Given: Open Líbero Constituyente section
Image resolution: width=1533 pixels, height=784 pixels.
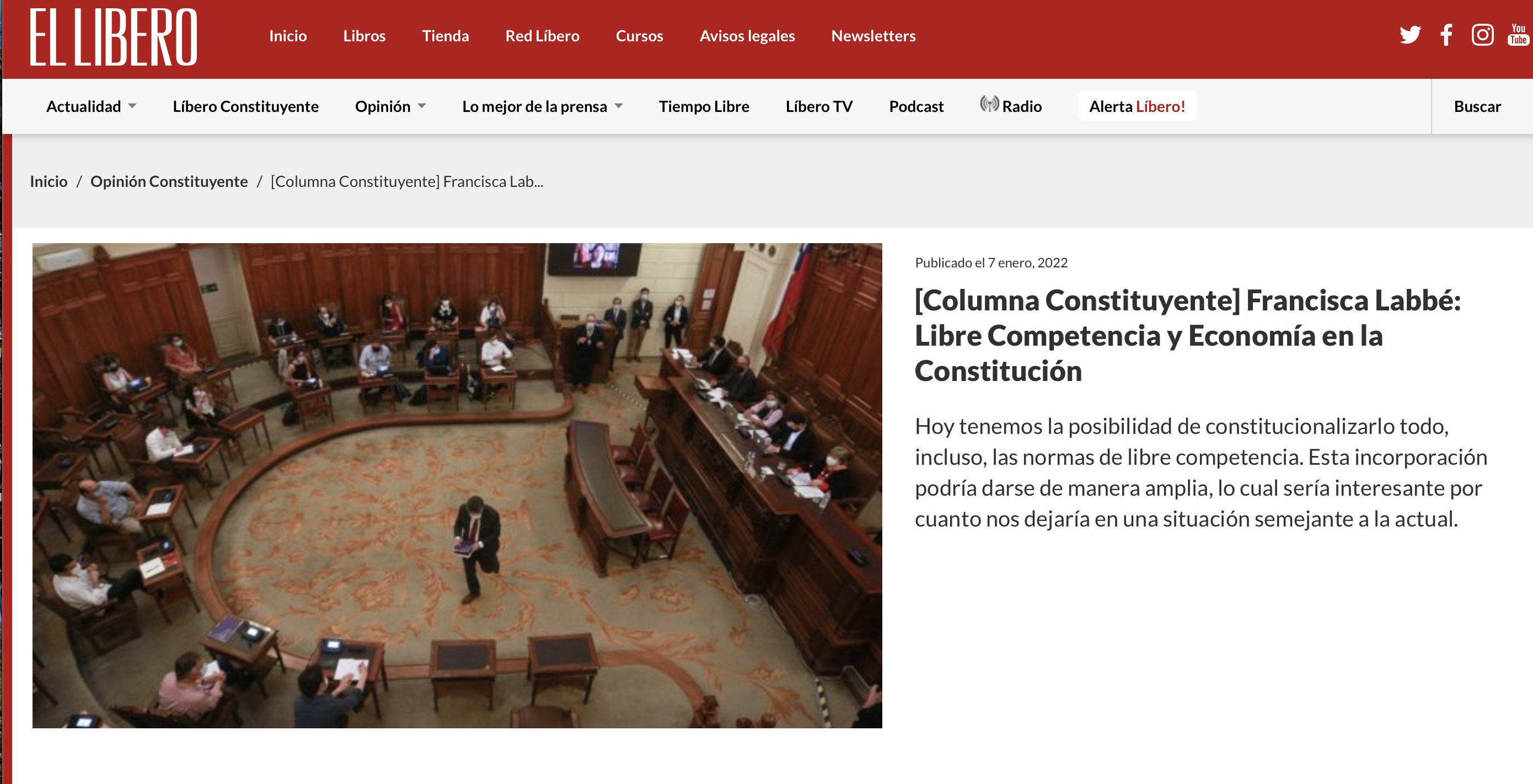Looking at the screenshot, I should pos(246,106).
